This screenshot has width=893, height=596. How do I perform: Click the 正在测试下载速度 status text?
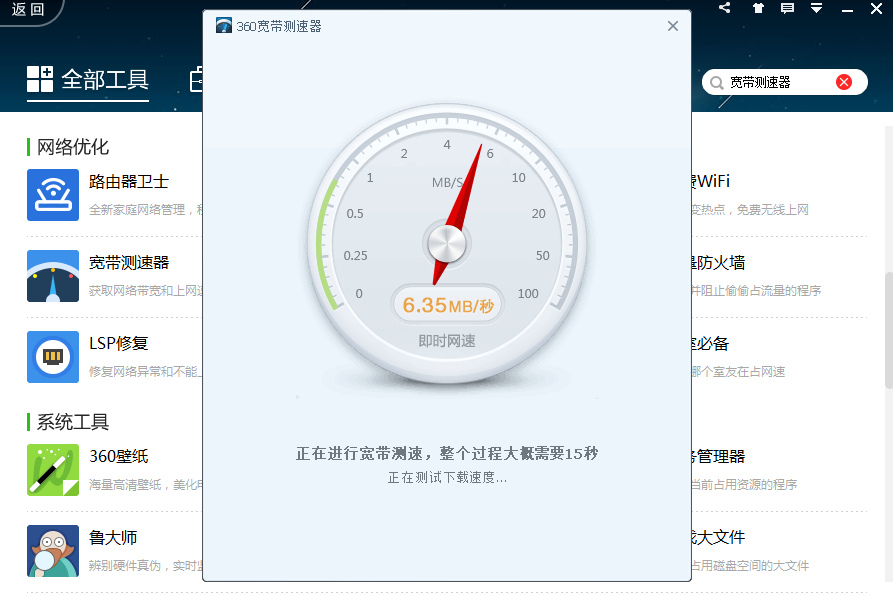447,478
